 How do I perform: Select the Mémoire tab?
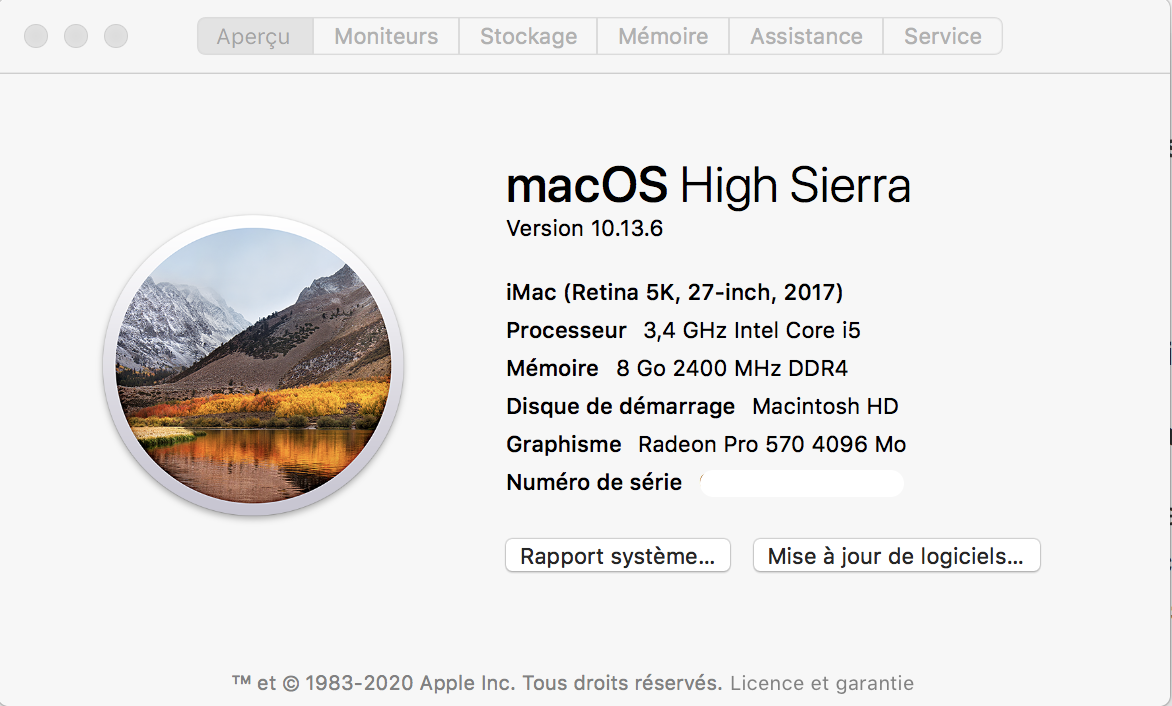pyautogui.click(x=663, y=36)
